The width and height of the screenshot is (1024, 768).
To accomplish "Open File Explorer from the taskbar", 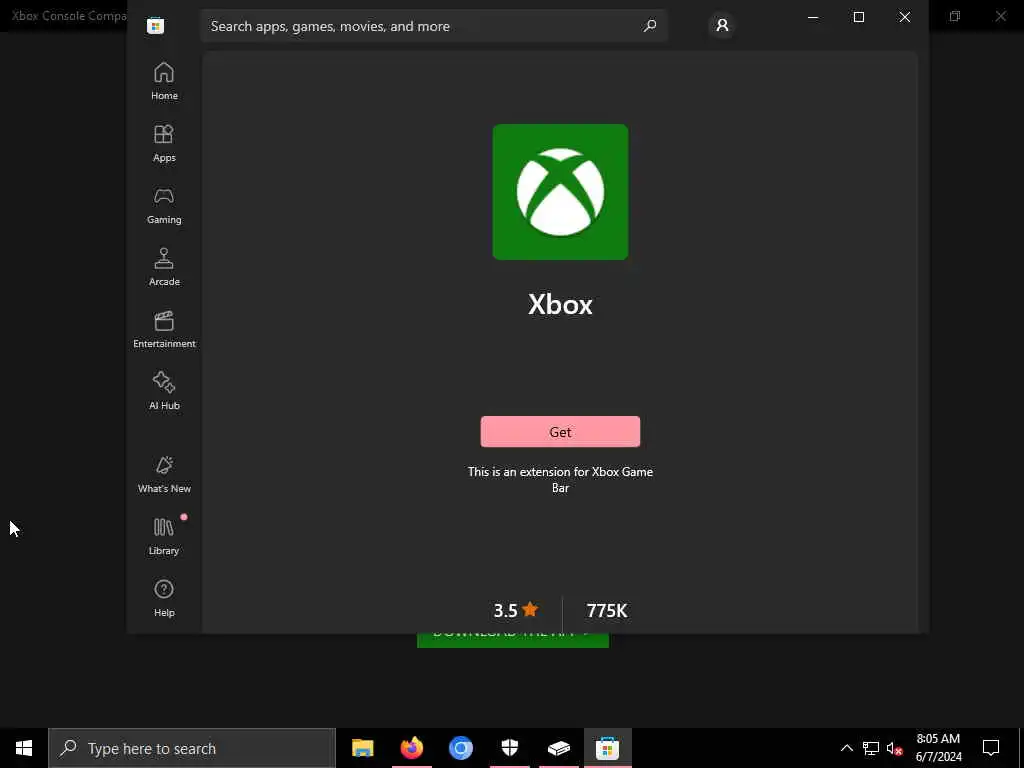I will pos(362,748).
